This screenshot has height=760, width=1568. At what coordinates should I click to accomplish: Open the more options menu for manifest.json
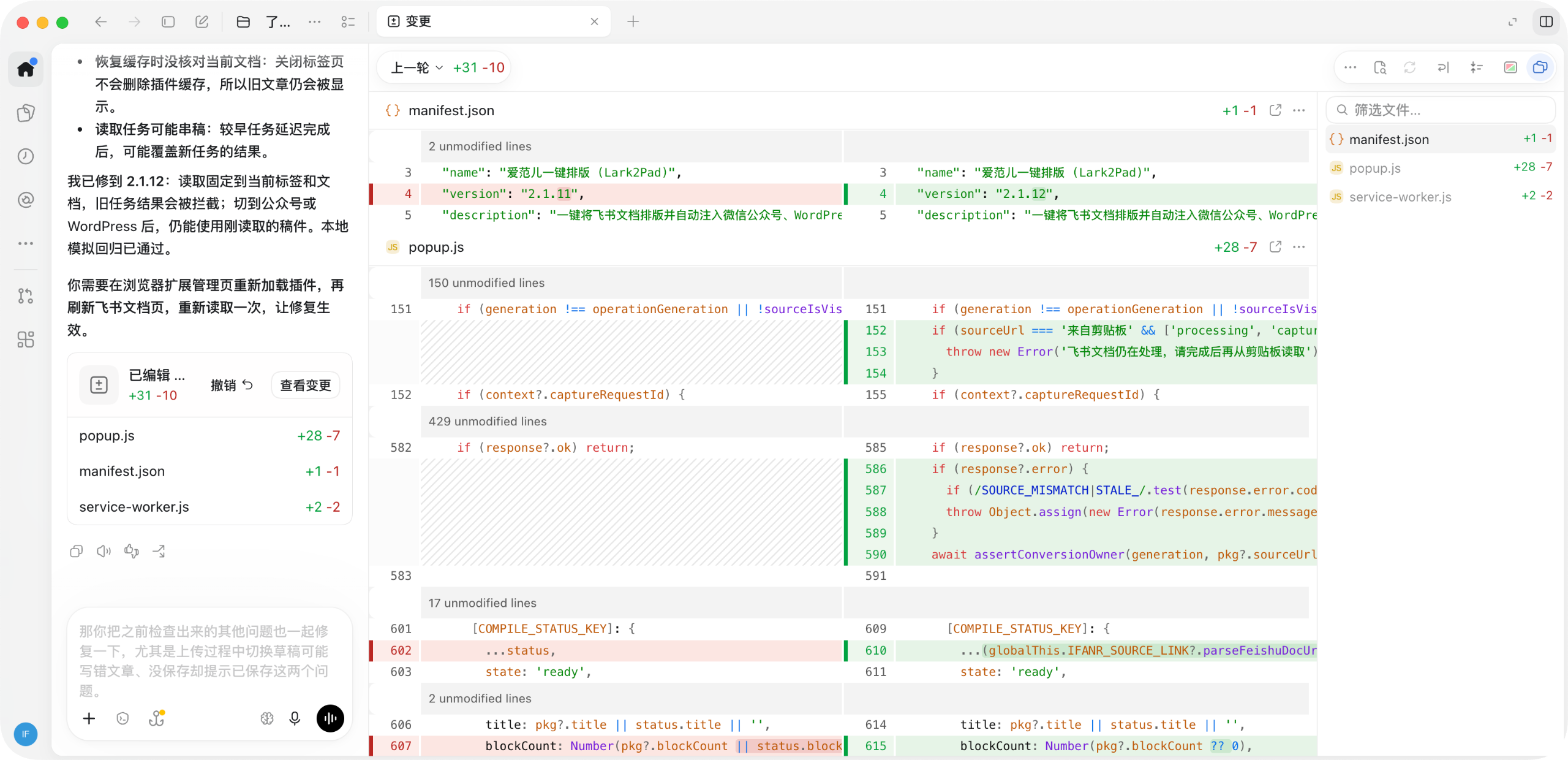pos(1299,110)
